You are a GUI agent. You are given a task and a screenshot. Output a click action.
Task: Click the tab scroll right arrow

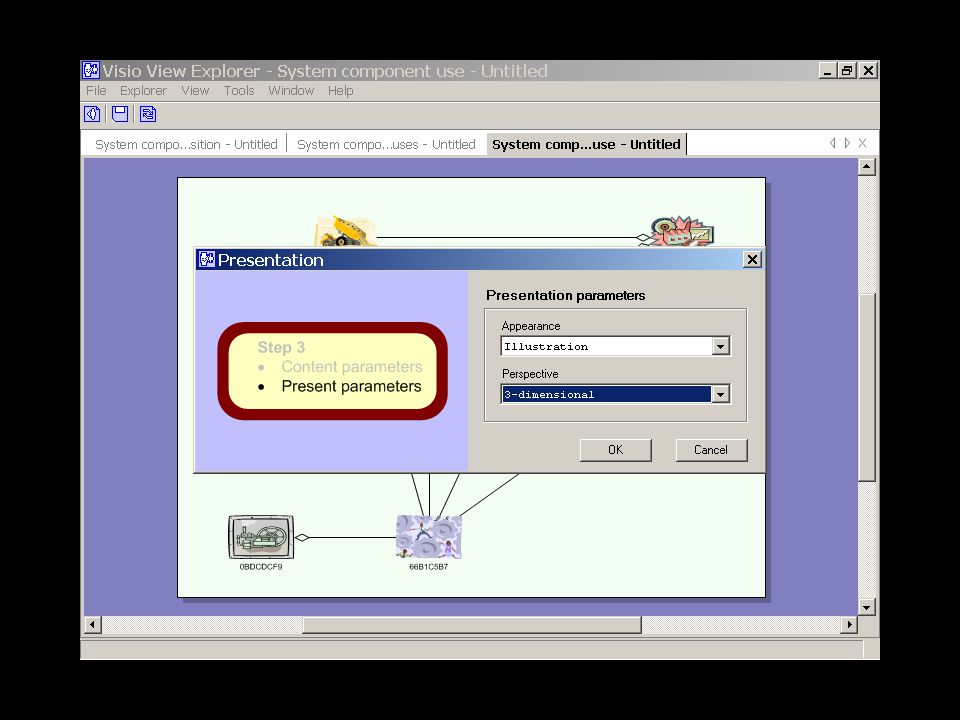pyautogui.click(x=847, y=143)
